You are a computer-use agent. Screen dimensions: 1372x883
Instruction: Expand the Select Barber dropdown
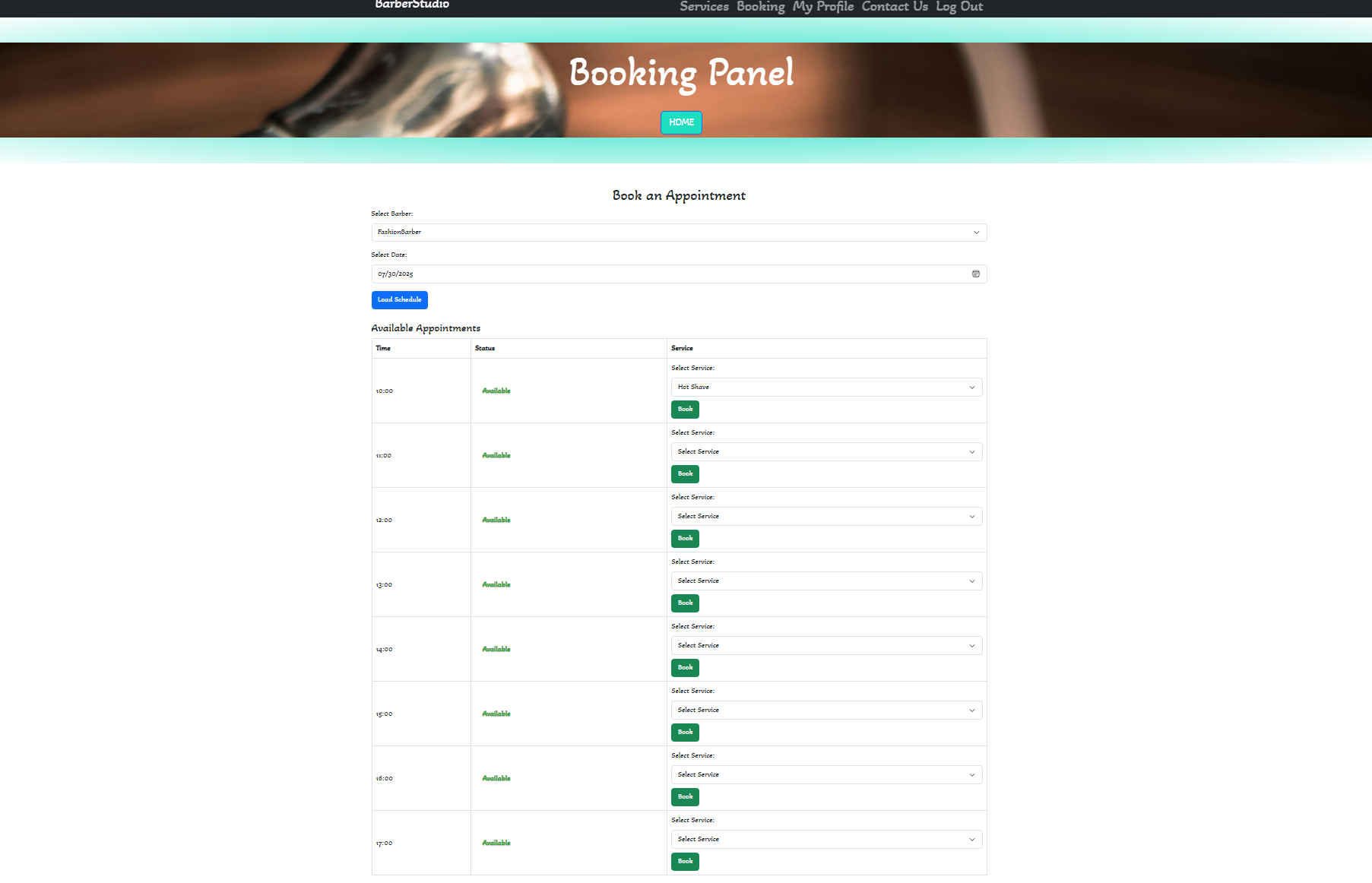678,233
